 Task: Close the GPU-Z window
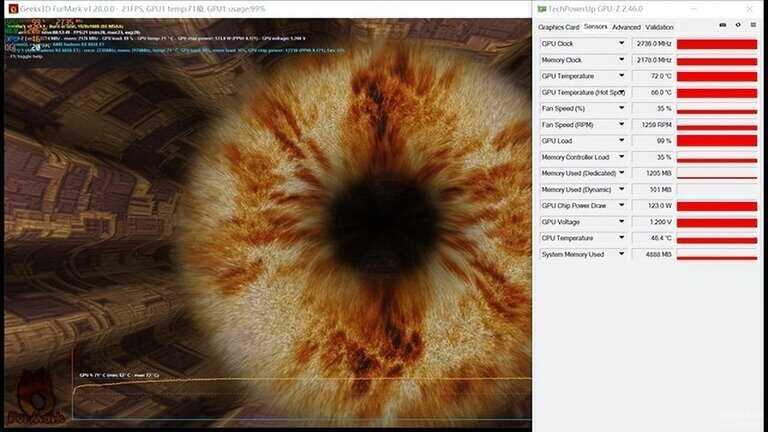749,9
